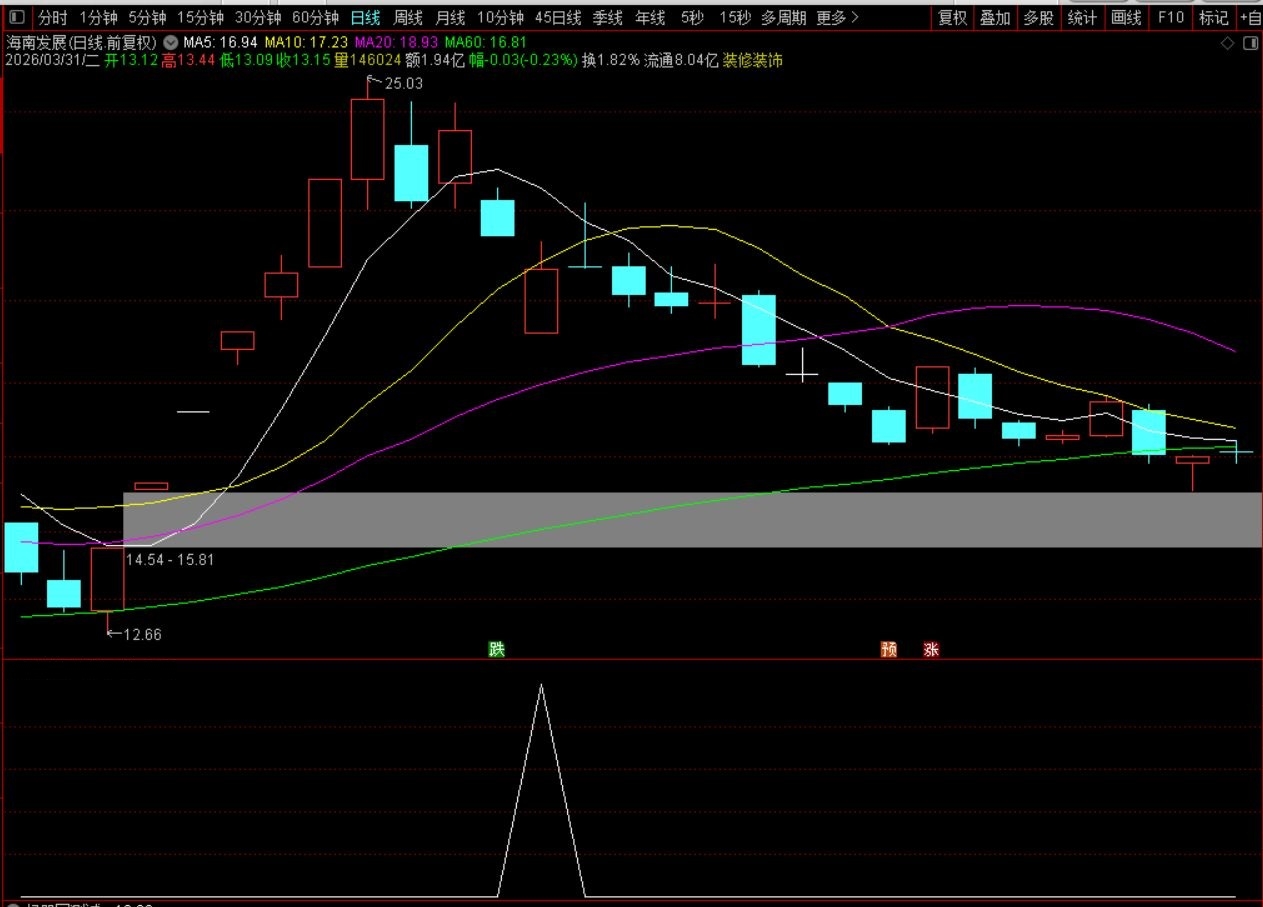
Task: Click the 装修装饰 industry sector link
Action: (753, 60)
